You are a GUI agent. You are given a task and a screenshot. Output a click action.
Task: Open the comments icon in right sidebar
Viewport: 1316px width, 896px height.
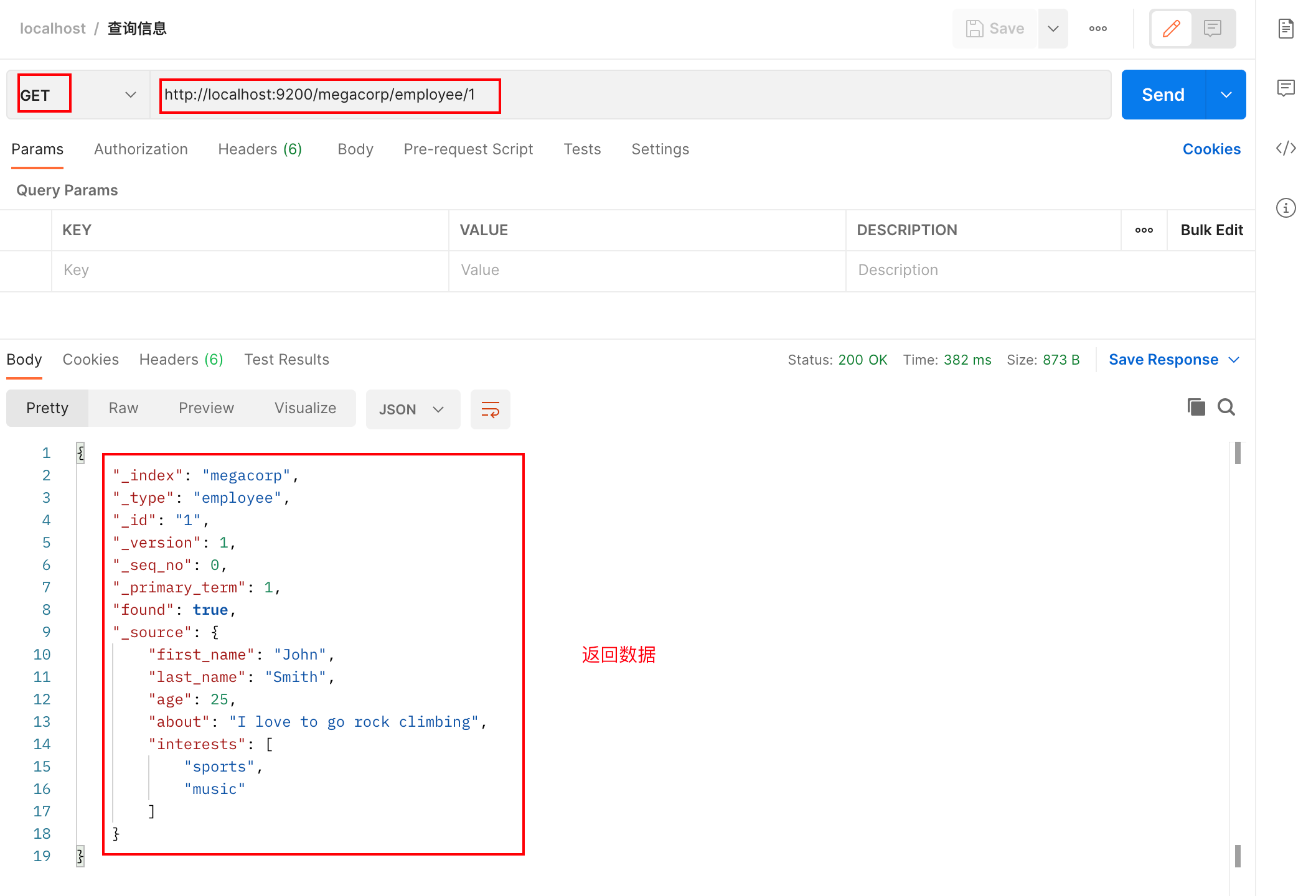(1285, 88)
